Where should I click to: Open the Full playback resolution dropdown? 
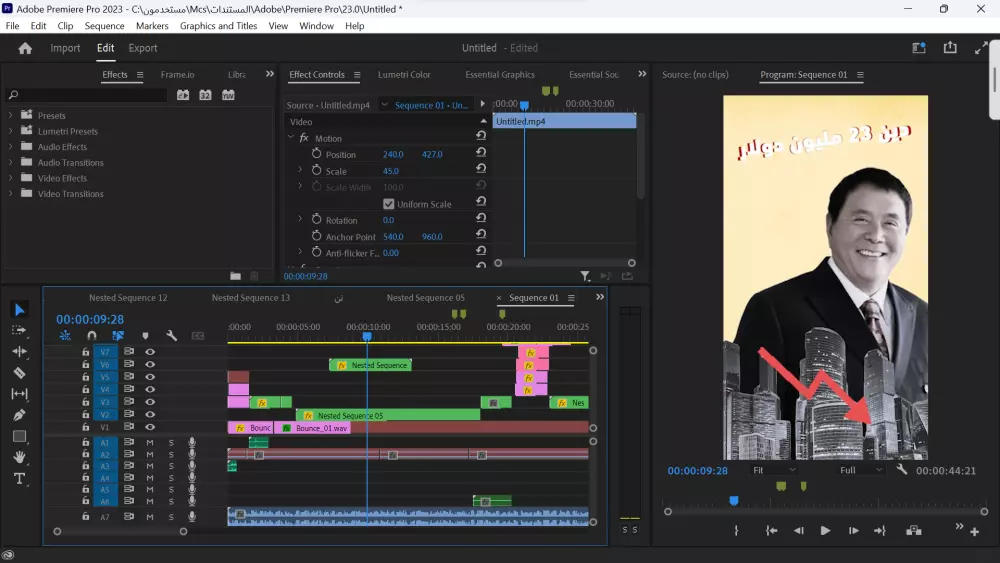[861, 470]
